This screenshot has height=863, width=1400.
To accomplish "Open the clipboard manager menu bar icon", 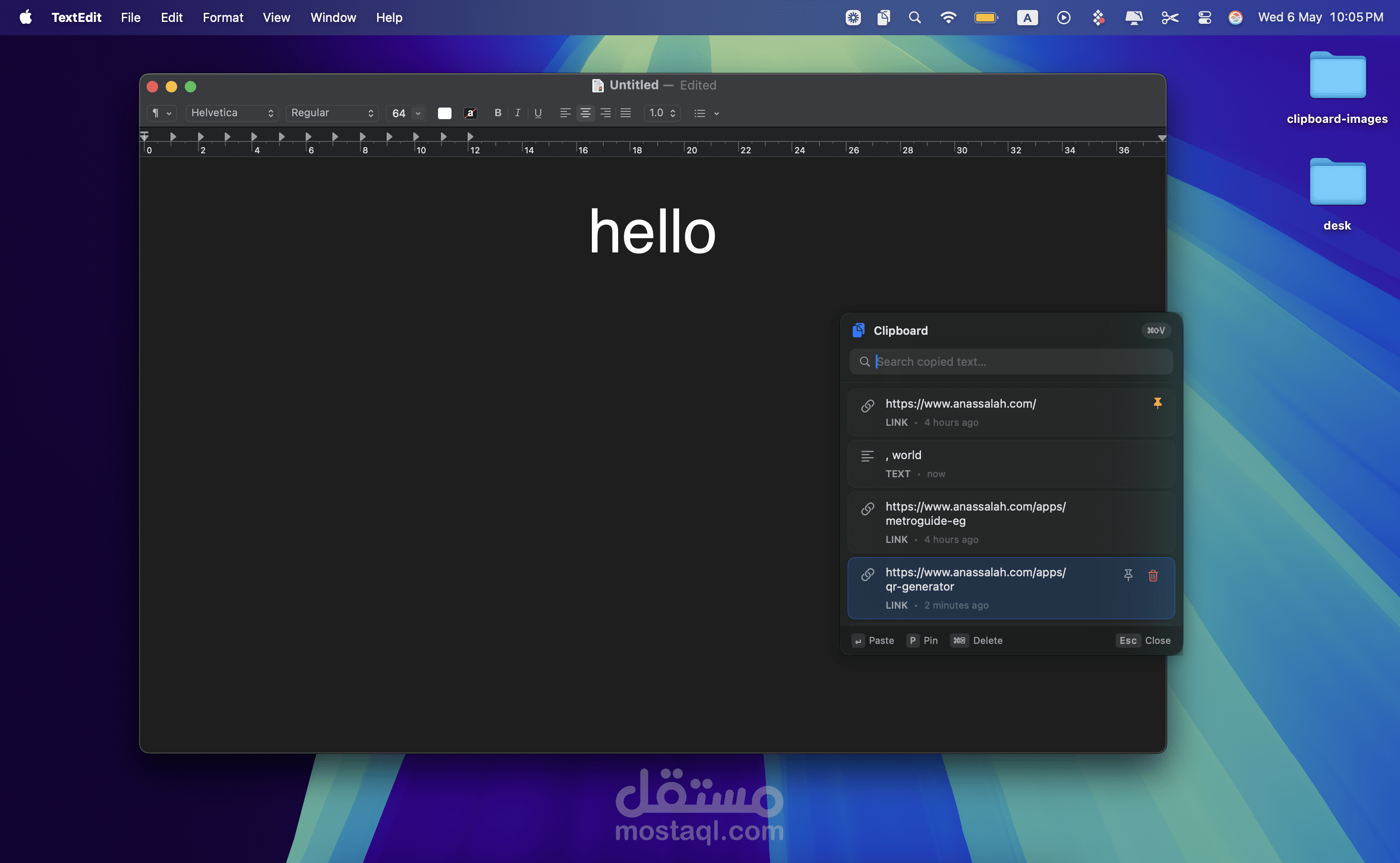I will tap(884, 18).
